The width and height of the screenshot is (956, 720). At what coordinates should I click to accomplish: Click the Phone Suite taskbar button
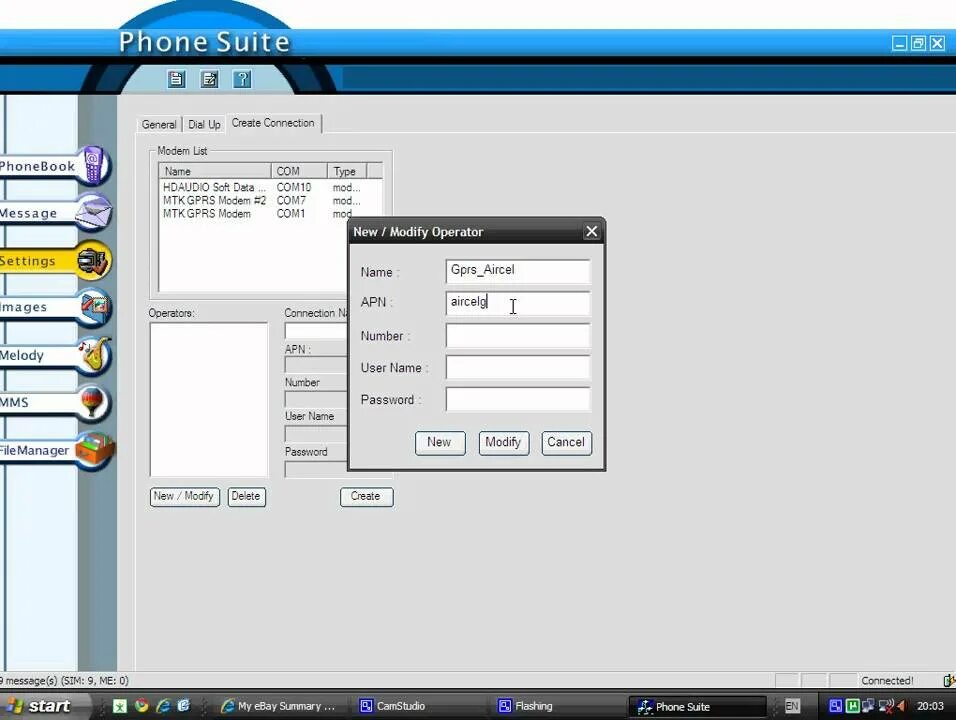[x=696, y=706]
